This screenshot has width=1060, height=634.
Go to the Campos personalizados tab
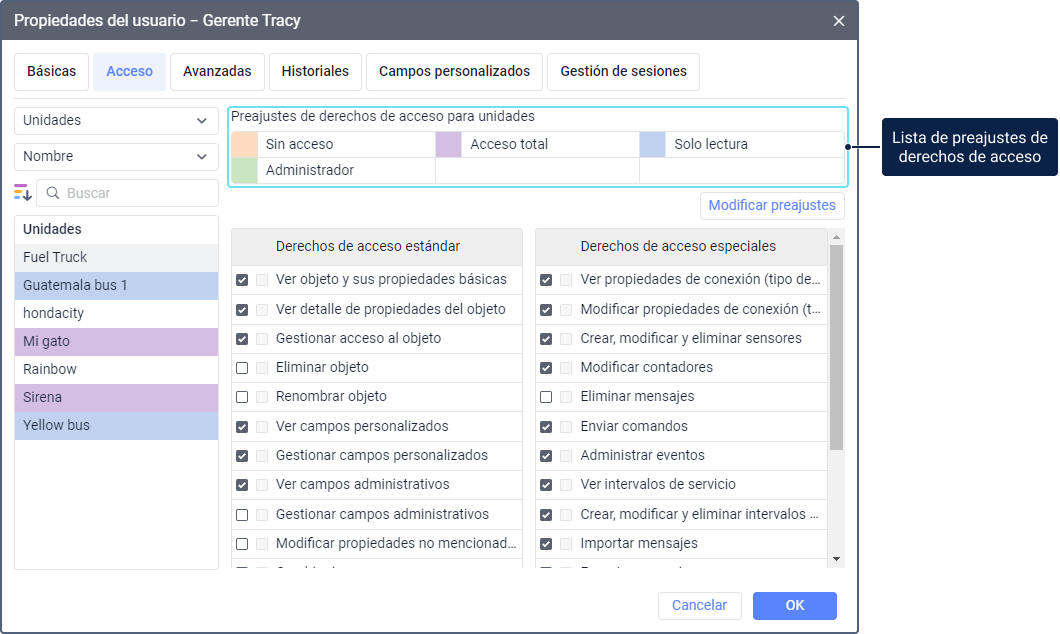click(x=454, y=72)
